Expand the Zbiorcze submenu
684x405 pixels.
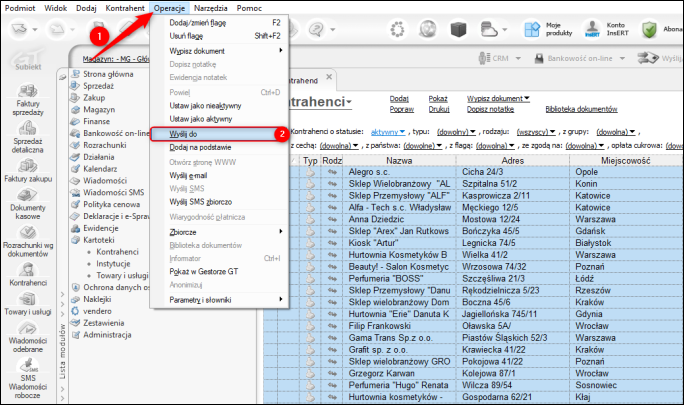[219, 232]
